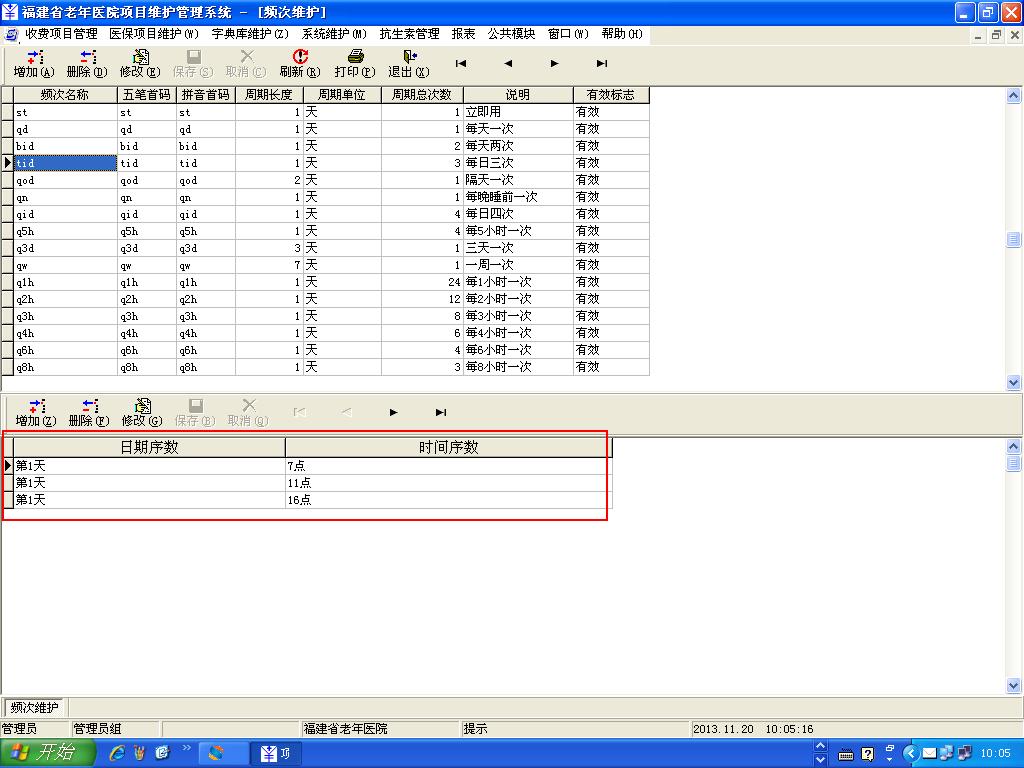Open the application icon in menu bar

tap(10, 34)
